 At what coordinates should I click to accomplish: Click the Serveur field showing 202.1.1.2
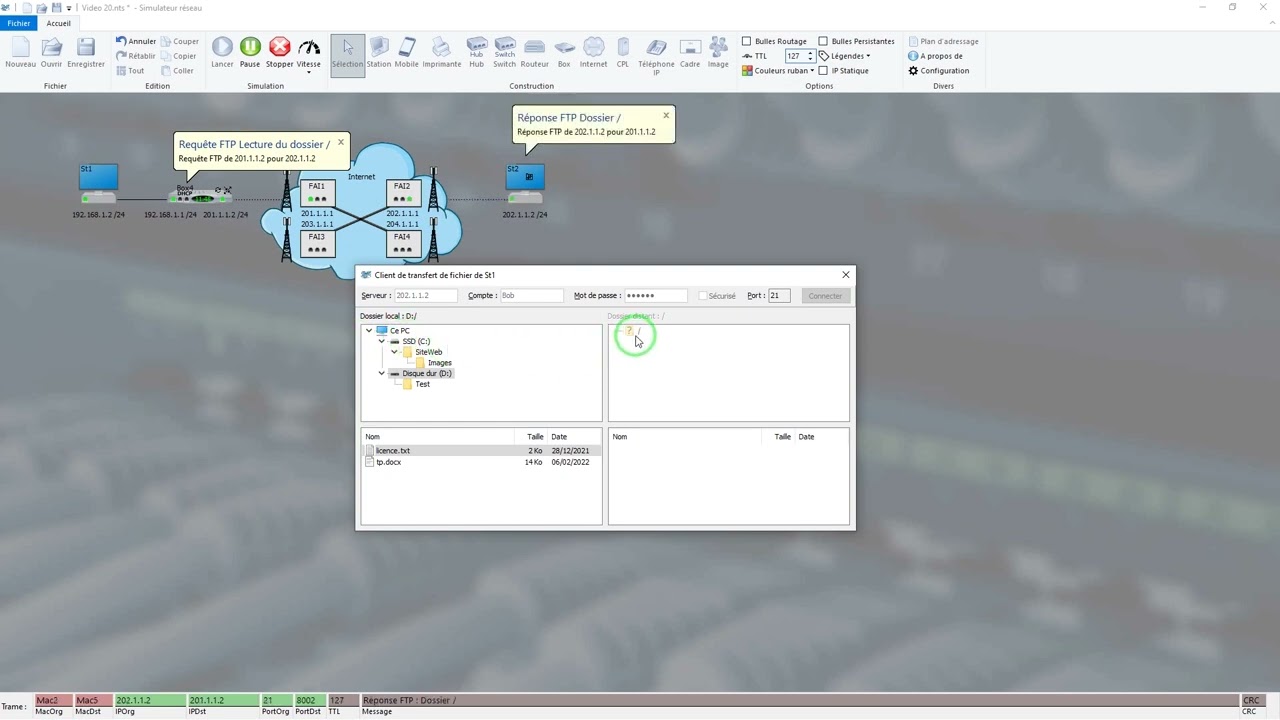426,296
